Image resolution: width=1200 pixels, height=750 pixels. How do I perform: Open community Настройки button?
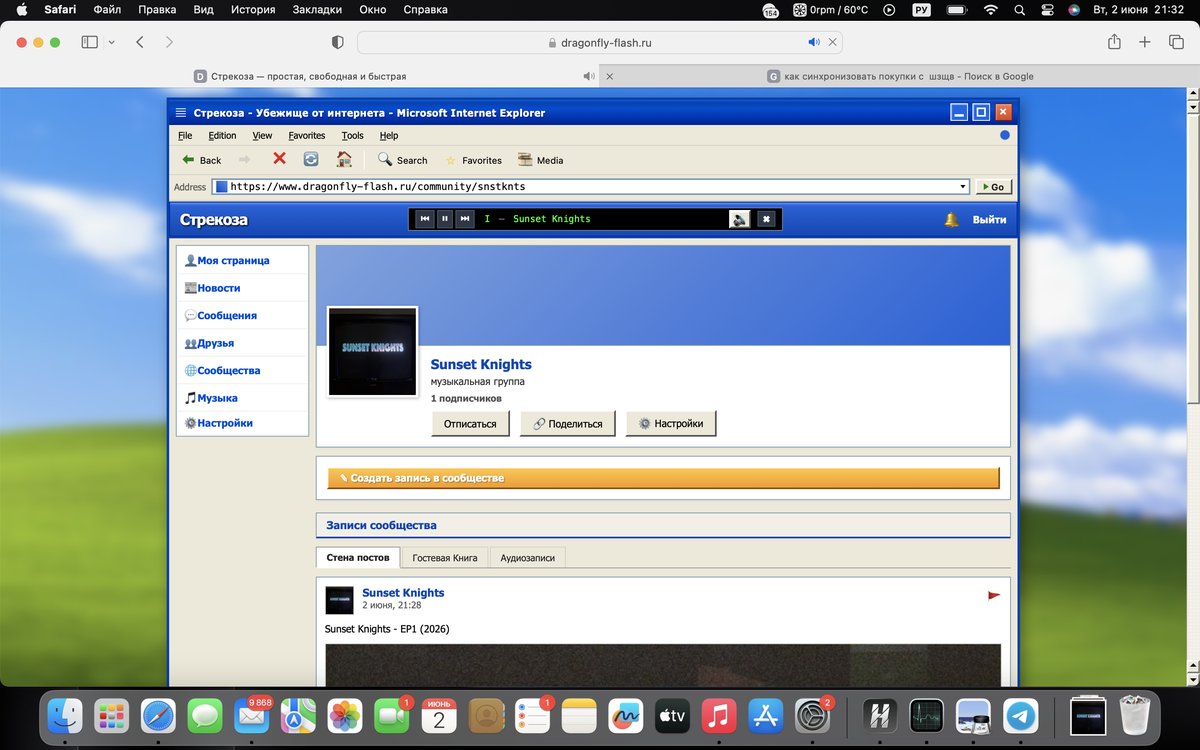click(670, 424)
